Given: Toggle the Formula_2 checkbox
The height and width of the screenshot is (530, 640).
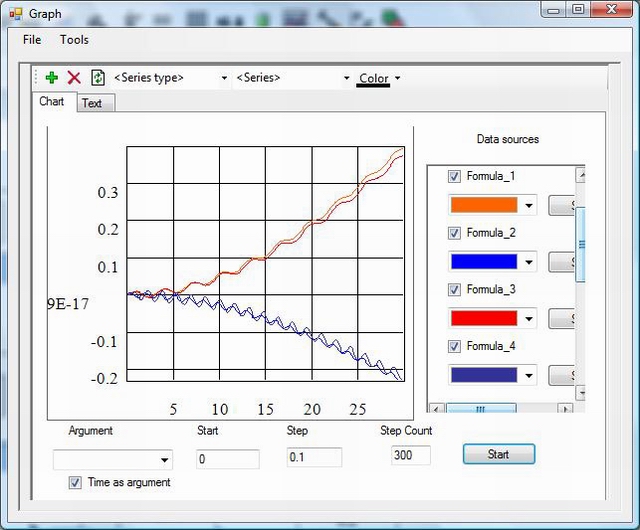Looking at the screenshot, I should (x=454, y=233).
